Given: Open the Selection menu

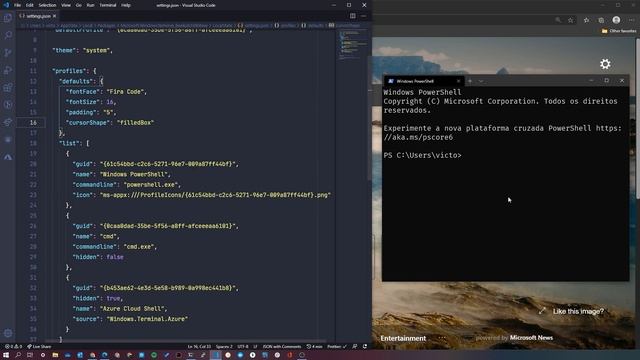Looking at the screenshot, I should coord(47,5).
